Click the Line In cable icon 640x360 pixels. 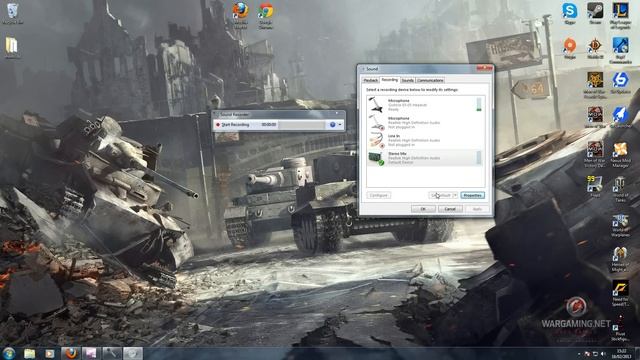coord(376,140)
